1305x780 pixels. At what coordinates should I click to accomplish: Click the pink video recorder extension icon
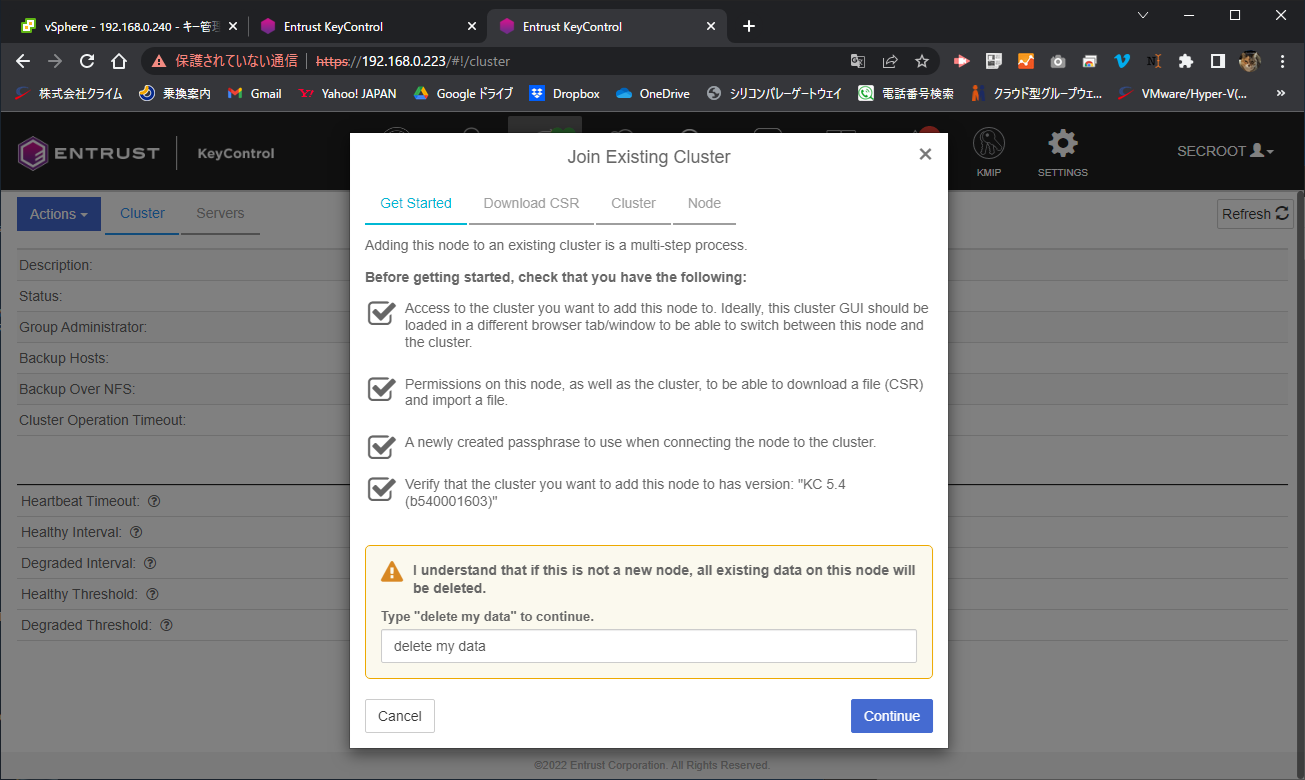point(961,61)
